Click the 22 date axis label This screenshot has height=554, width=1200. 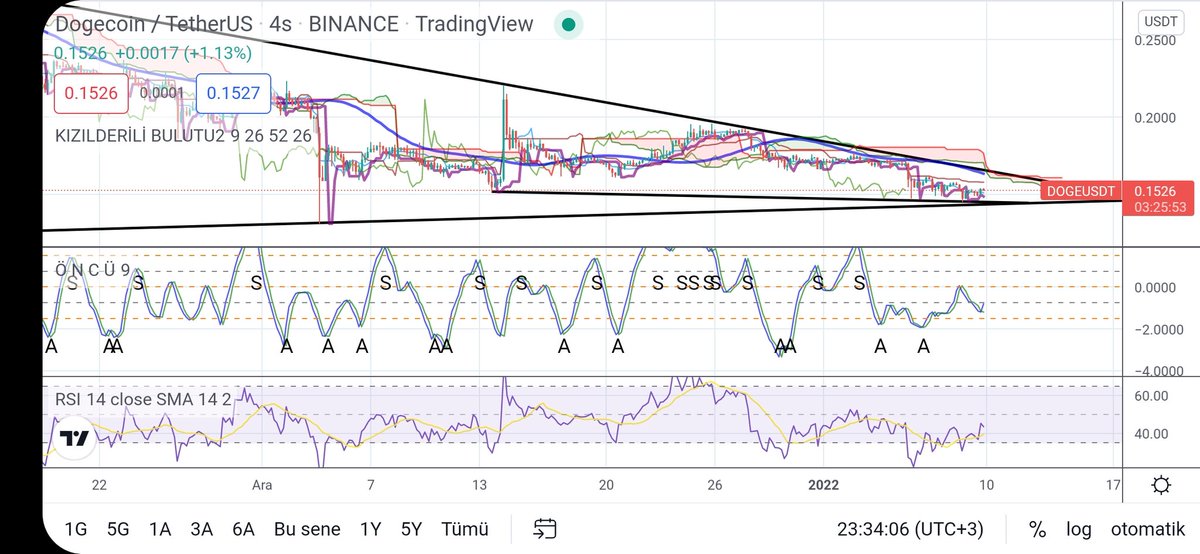click(x=98, y=484)
